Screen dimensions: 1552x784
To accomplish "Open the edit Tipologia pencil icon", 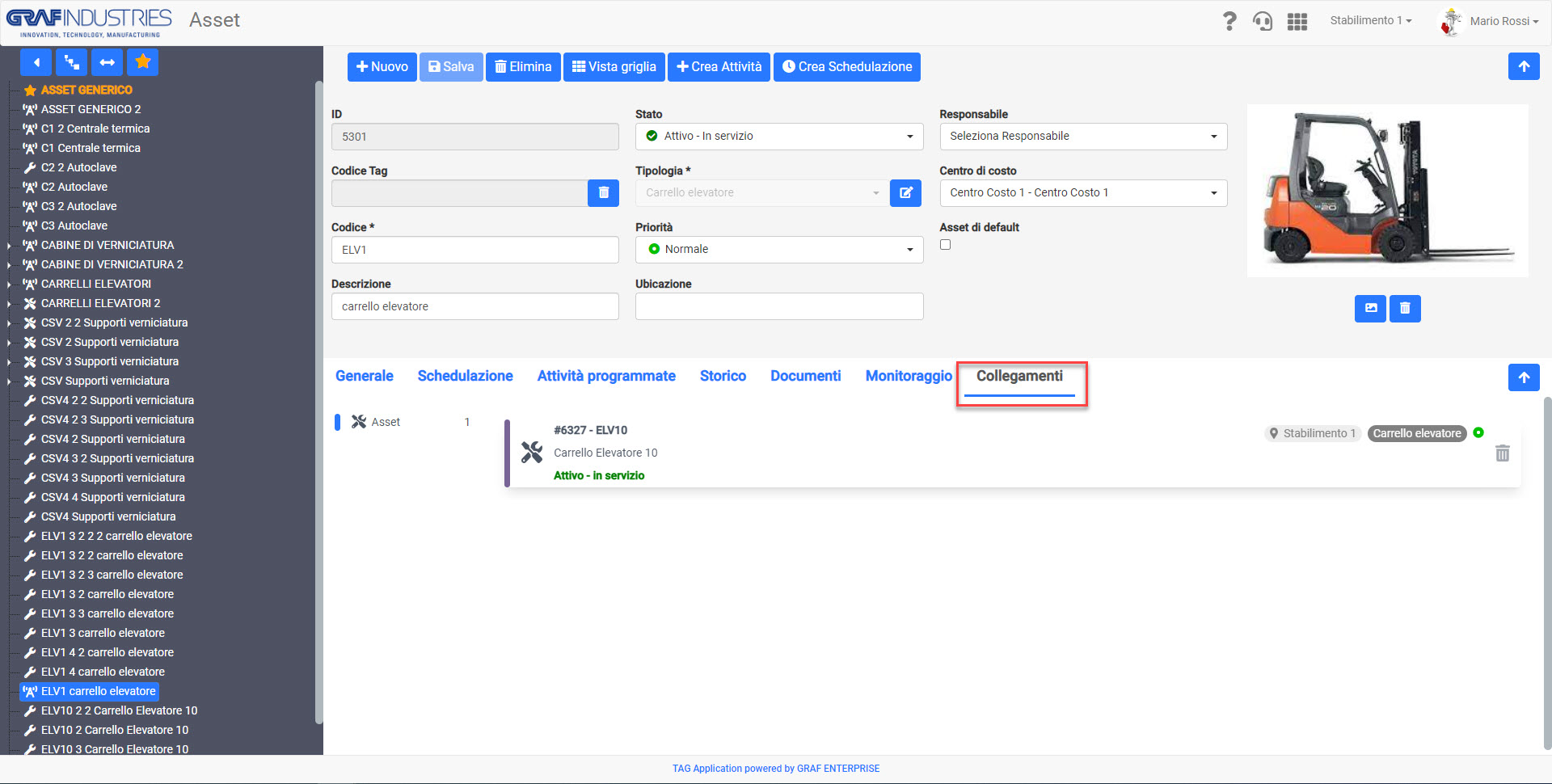I will (905, 192).
